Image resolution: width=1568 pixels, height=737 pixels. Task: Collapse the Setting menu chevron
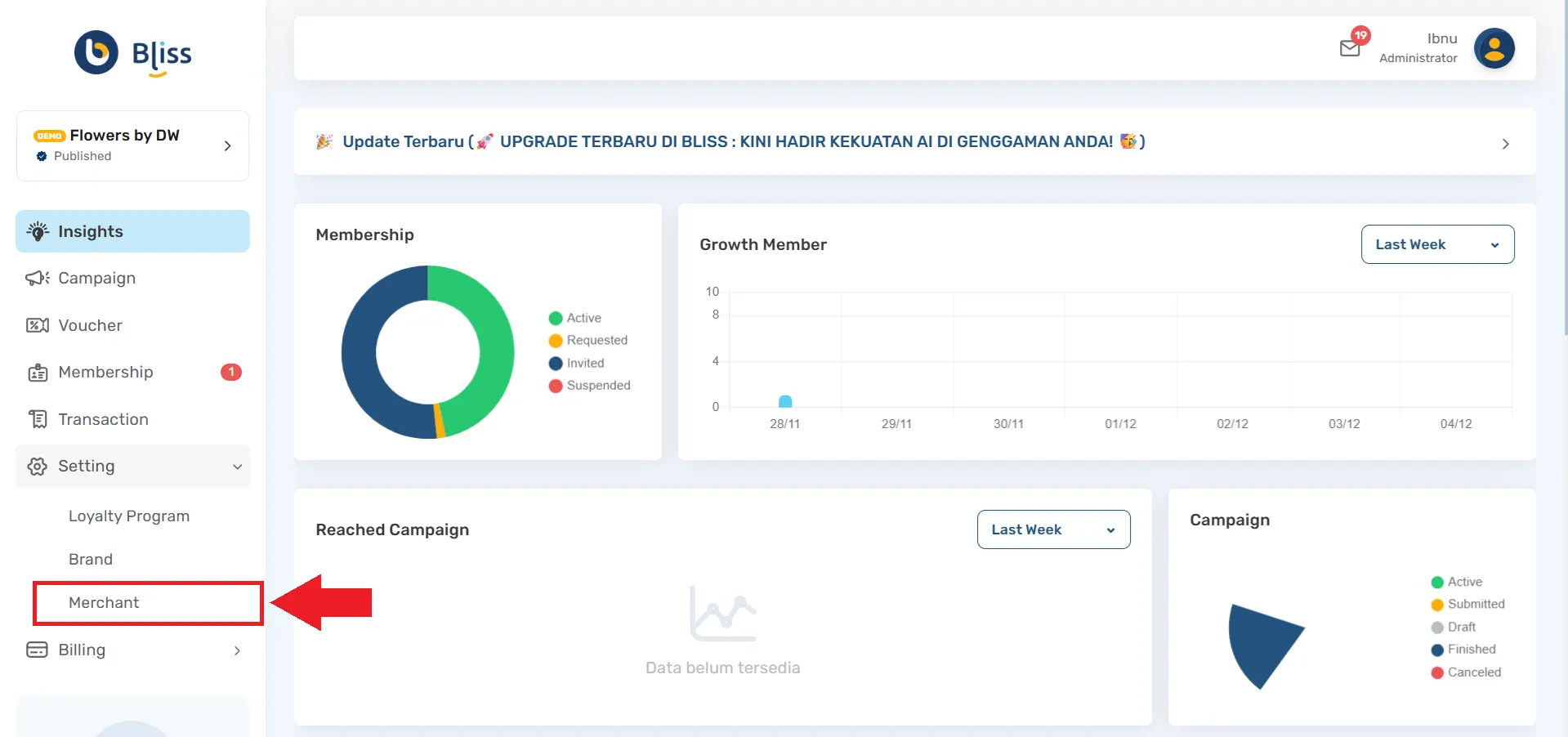pos(237,467)
